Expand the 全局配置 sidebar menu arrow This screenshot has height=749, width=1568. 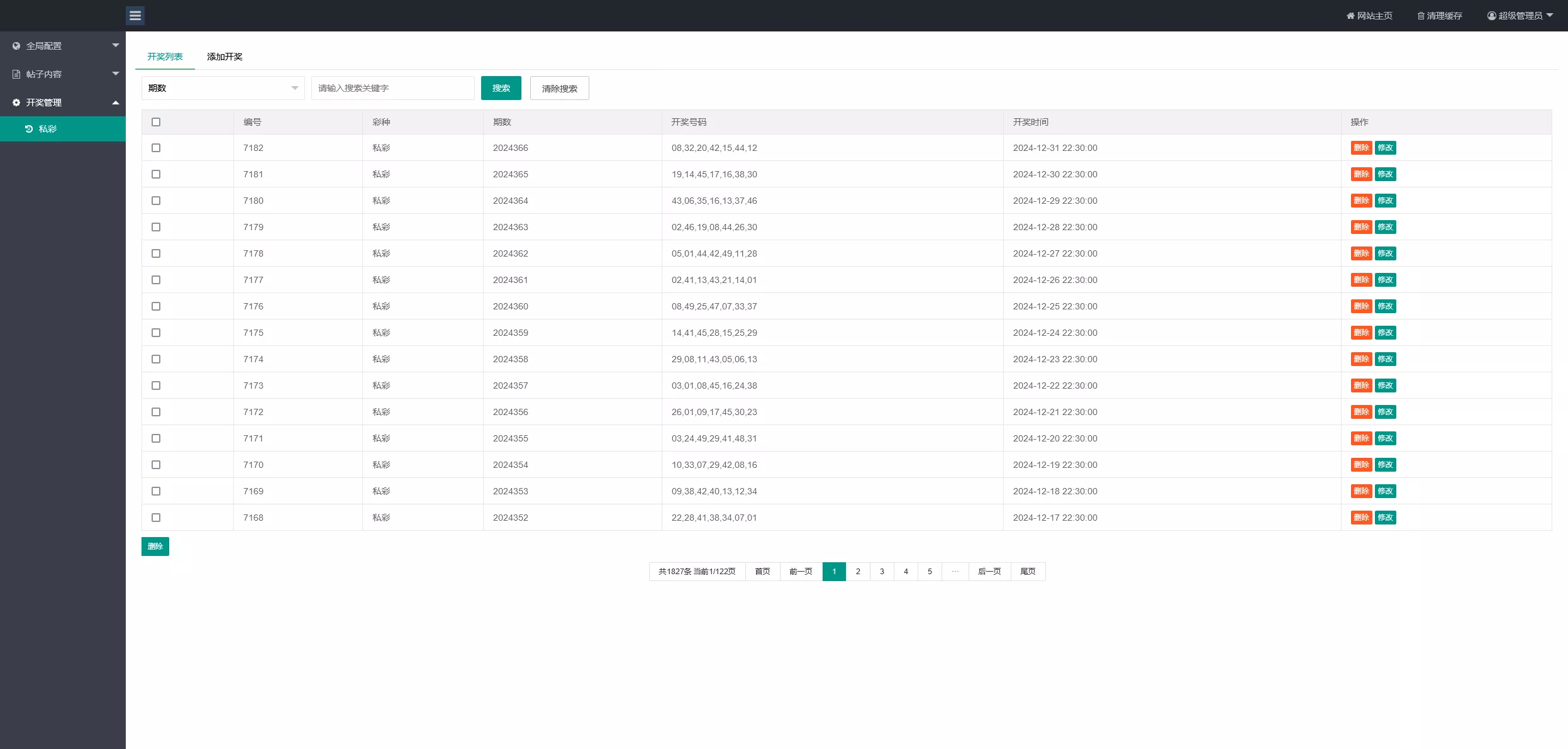(116, 45)
